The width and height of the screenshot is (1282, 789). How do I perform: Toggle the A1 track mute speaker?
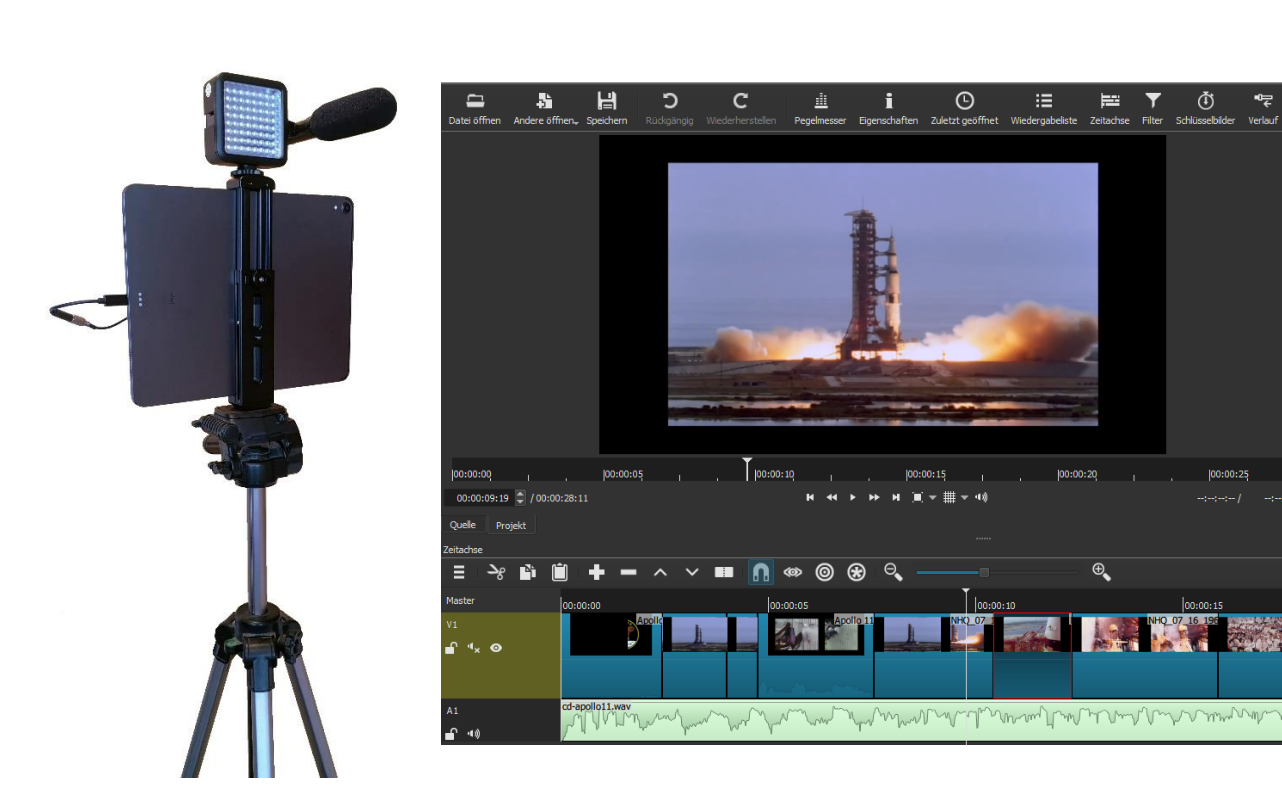(473, 734)
